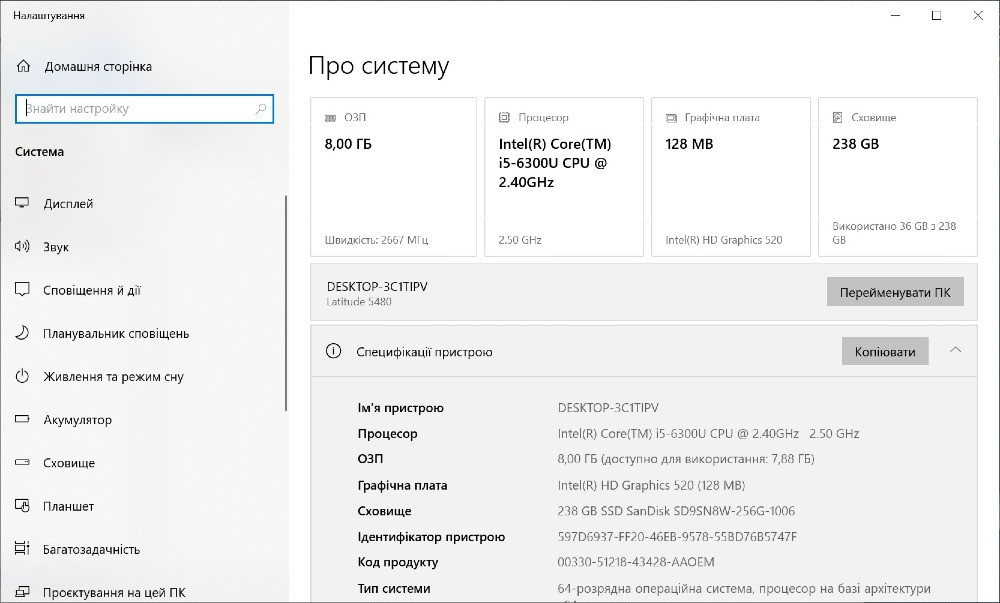
Task: Select the Дисплей sidebar icon
Action: 22,203
